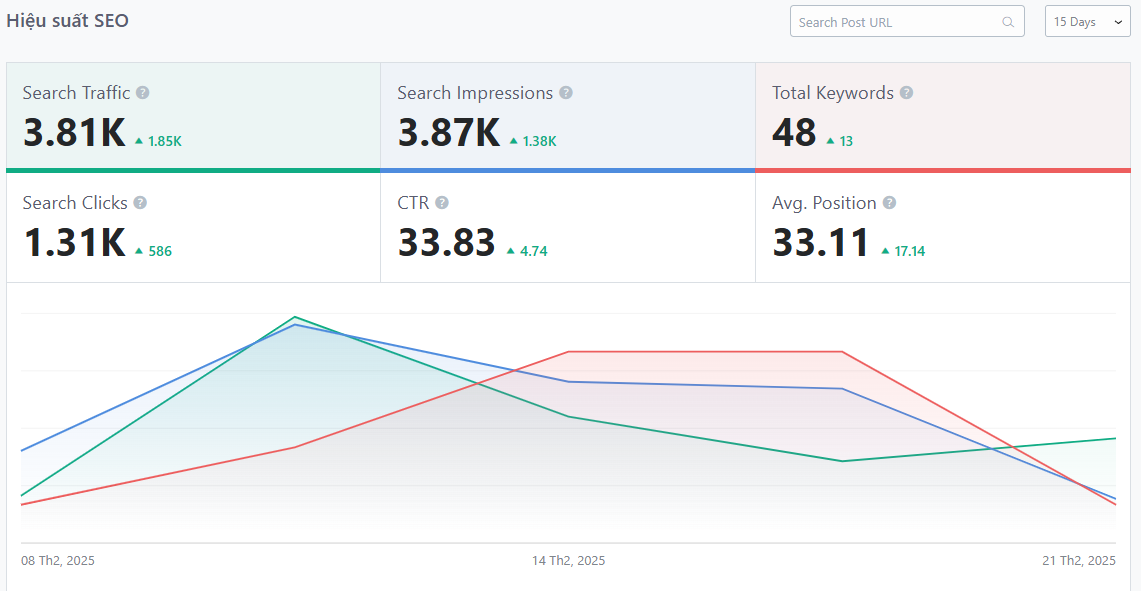
Task: Select the Search Clicks metric card
Action: point(193,228)
